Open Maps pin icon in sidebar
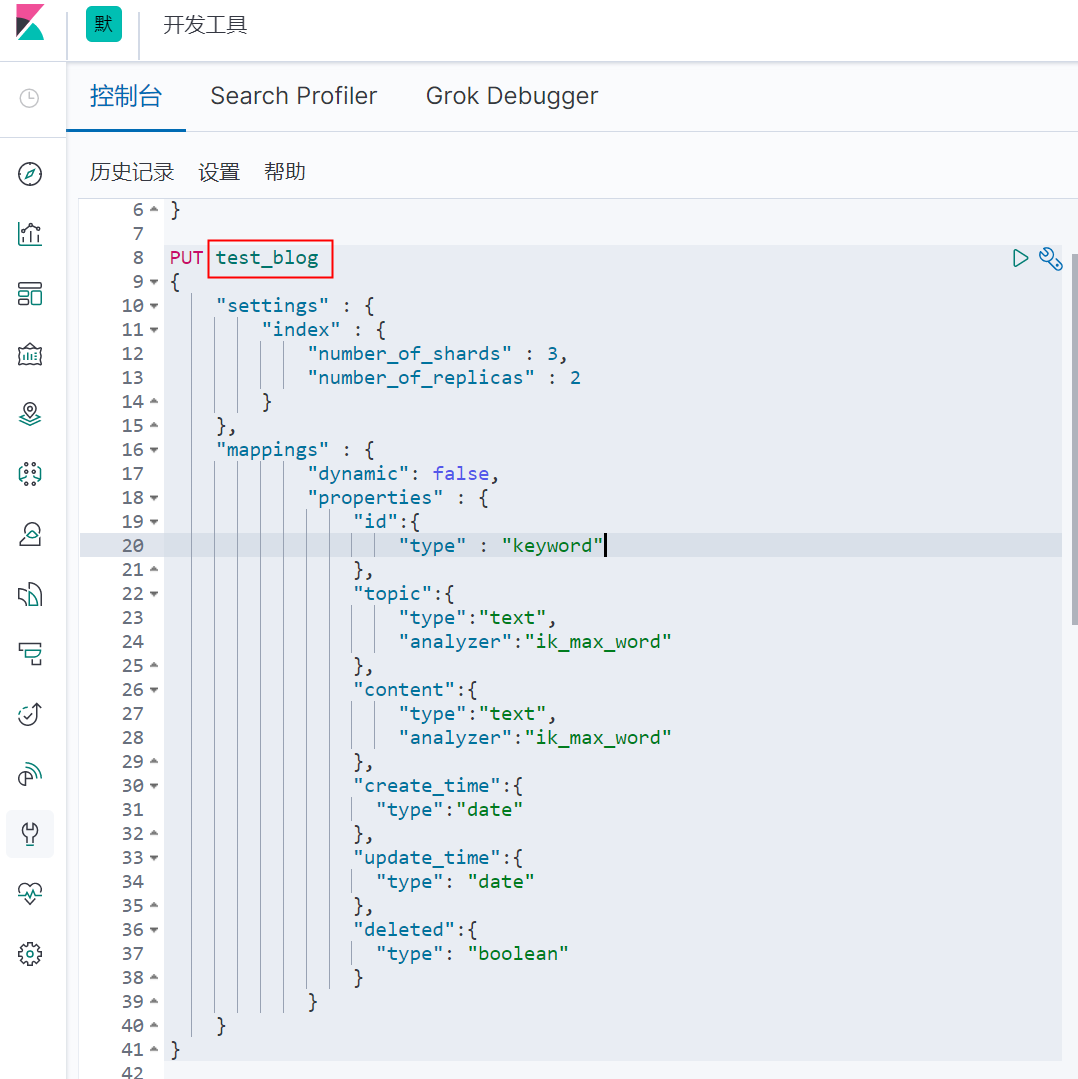Image resolution: width=1078 pixels, height=1079 pixels. [30, 414]
